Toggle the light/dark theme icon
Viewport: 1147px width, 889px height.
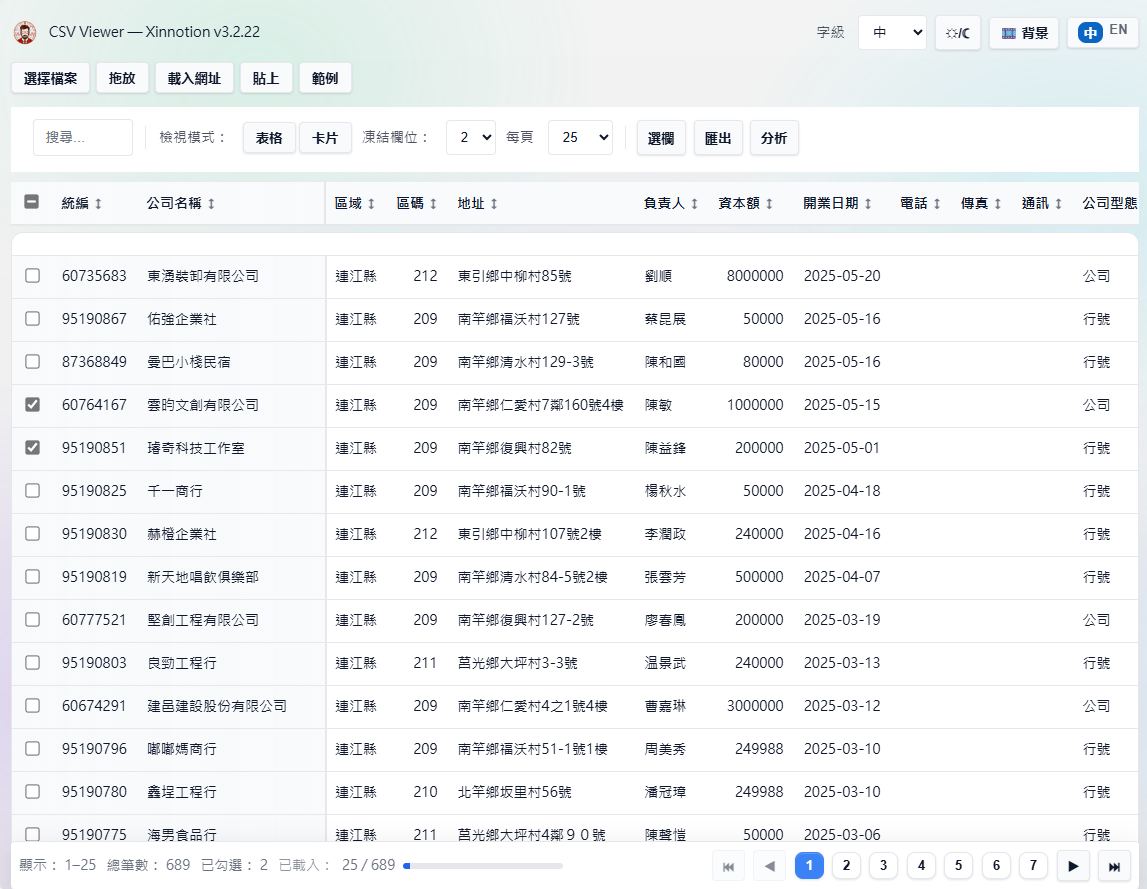(958, 33)
